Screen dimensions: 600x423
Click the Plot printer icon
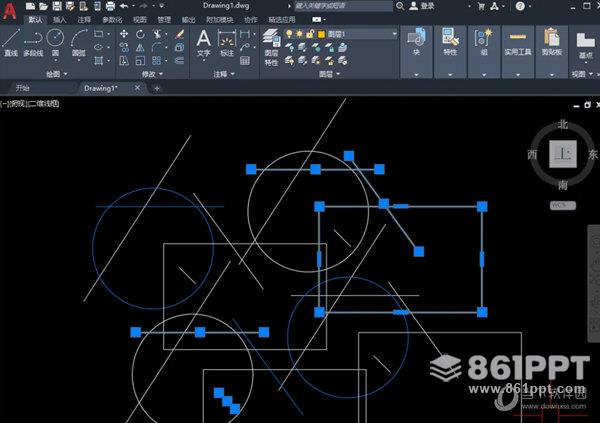(110, 6)
